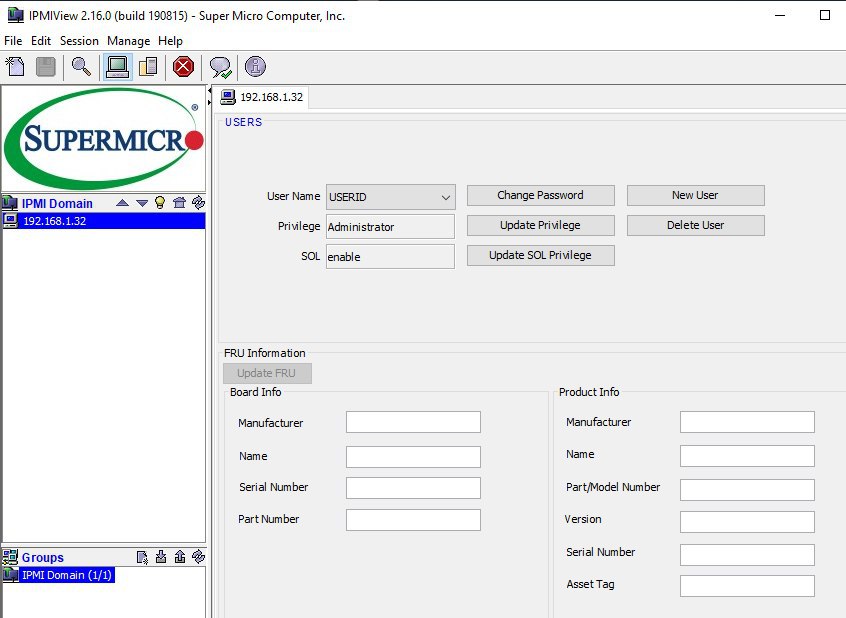846x618 pixels.
Task: Click the Supermicro logo image
Action: point(104,138)
